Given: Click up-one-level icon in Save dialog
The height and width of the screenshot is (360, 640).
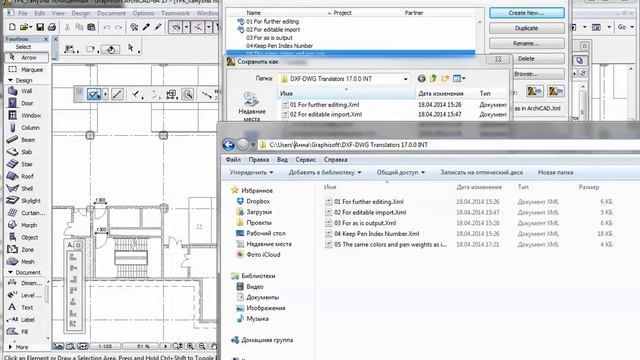Looking at the screenshot, I should [433, 78].
